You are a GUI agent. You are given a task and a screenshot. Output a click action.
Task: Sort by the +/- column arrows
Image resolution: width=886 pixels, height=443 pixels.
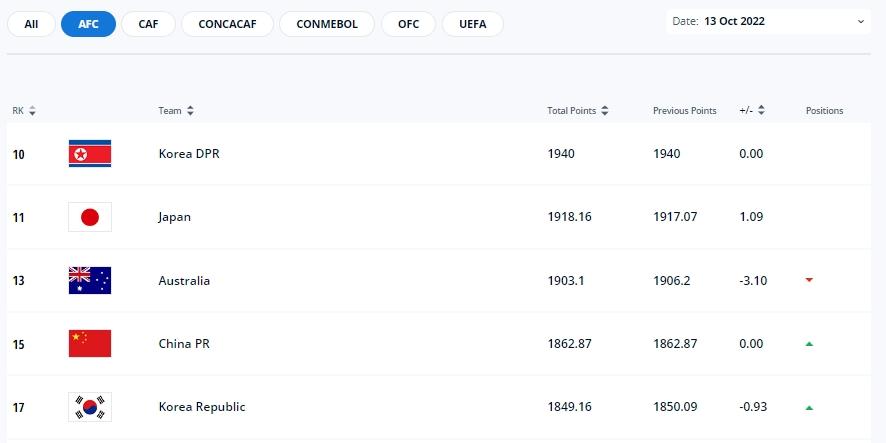pos(761,111)
